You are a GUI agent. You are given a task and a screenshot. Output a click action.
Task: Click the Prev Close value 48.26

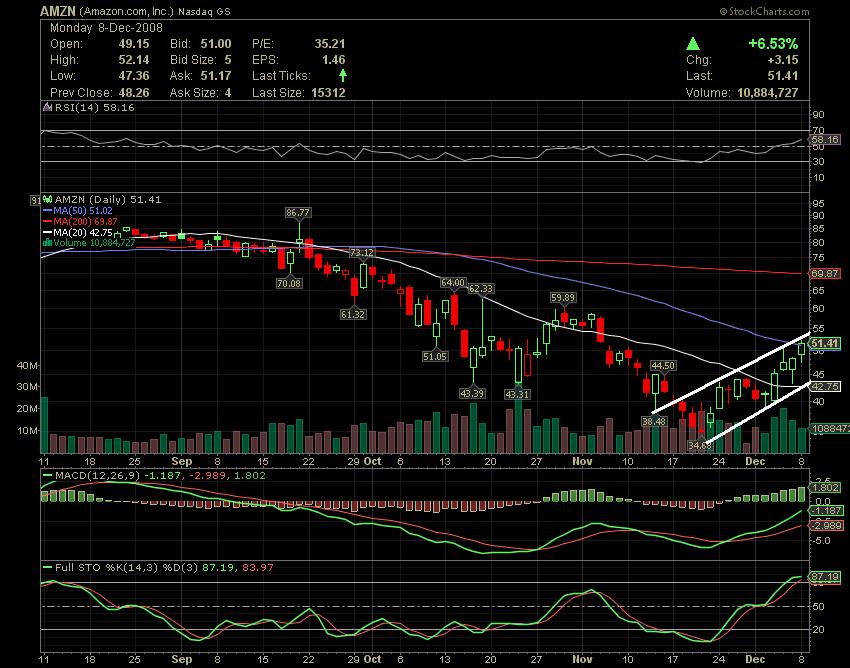tap(134, 93)
